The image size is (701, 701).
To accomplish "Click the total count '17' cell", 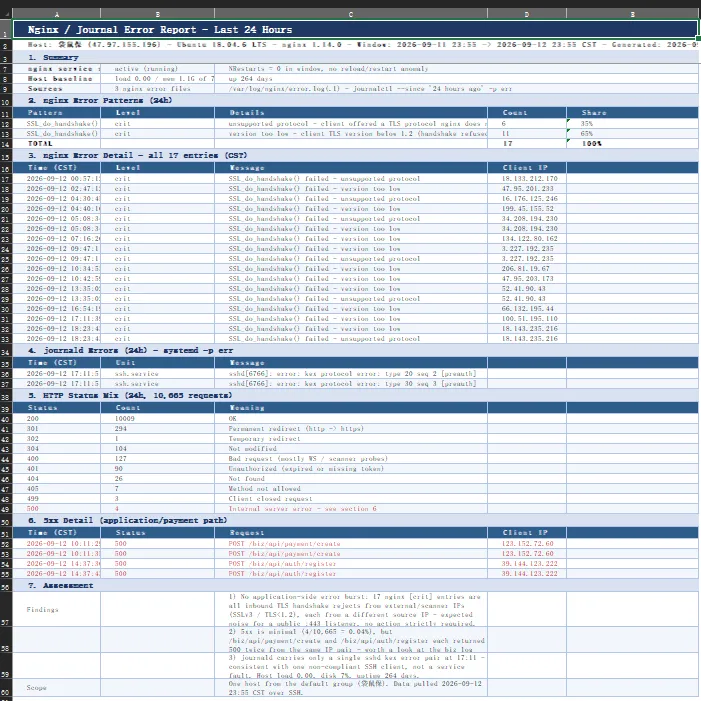I will [x=527, y=144].
